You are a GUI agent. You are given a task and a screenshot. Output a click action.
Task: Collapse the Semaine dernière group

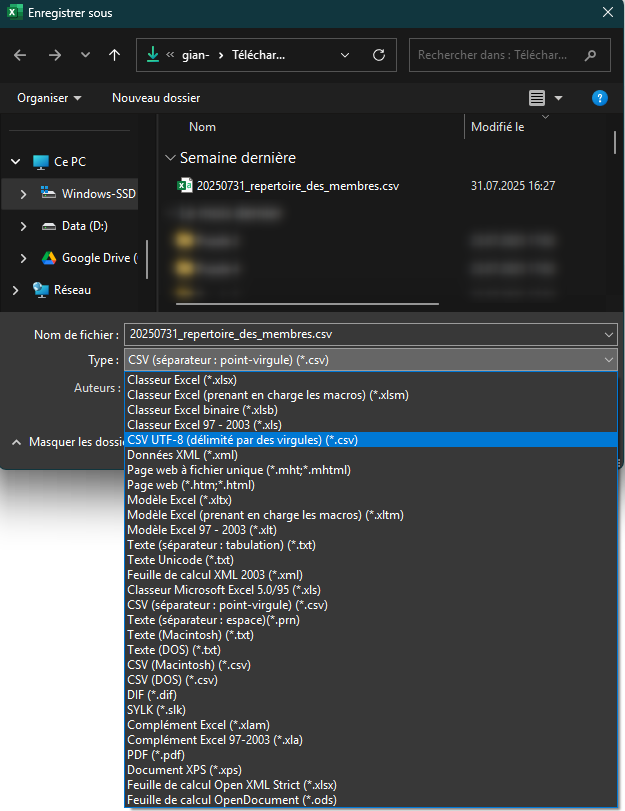[x=170, y=158]
